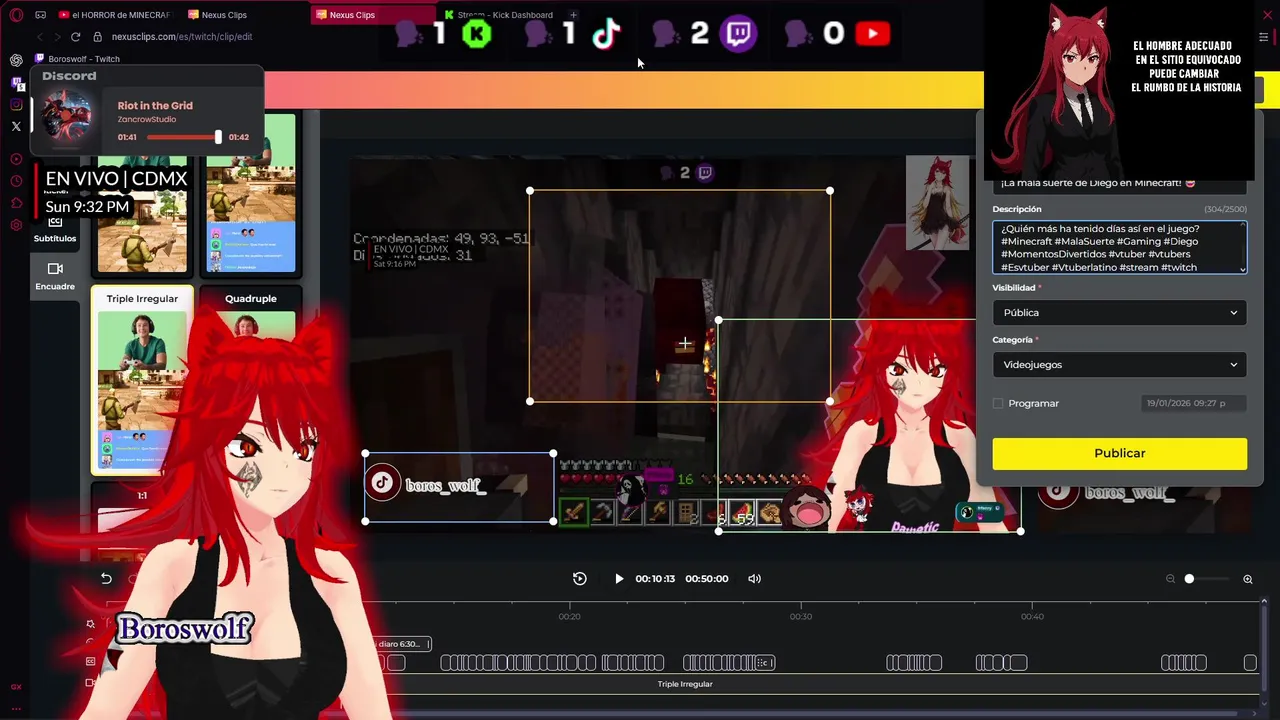The width and height of the screenshot is (1280, 720).
Task: Open the sidebar three-dots setup
Action: pos(16,707)
